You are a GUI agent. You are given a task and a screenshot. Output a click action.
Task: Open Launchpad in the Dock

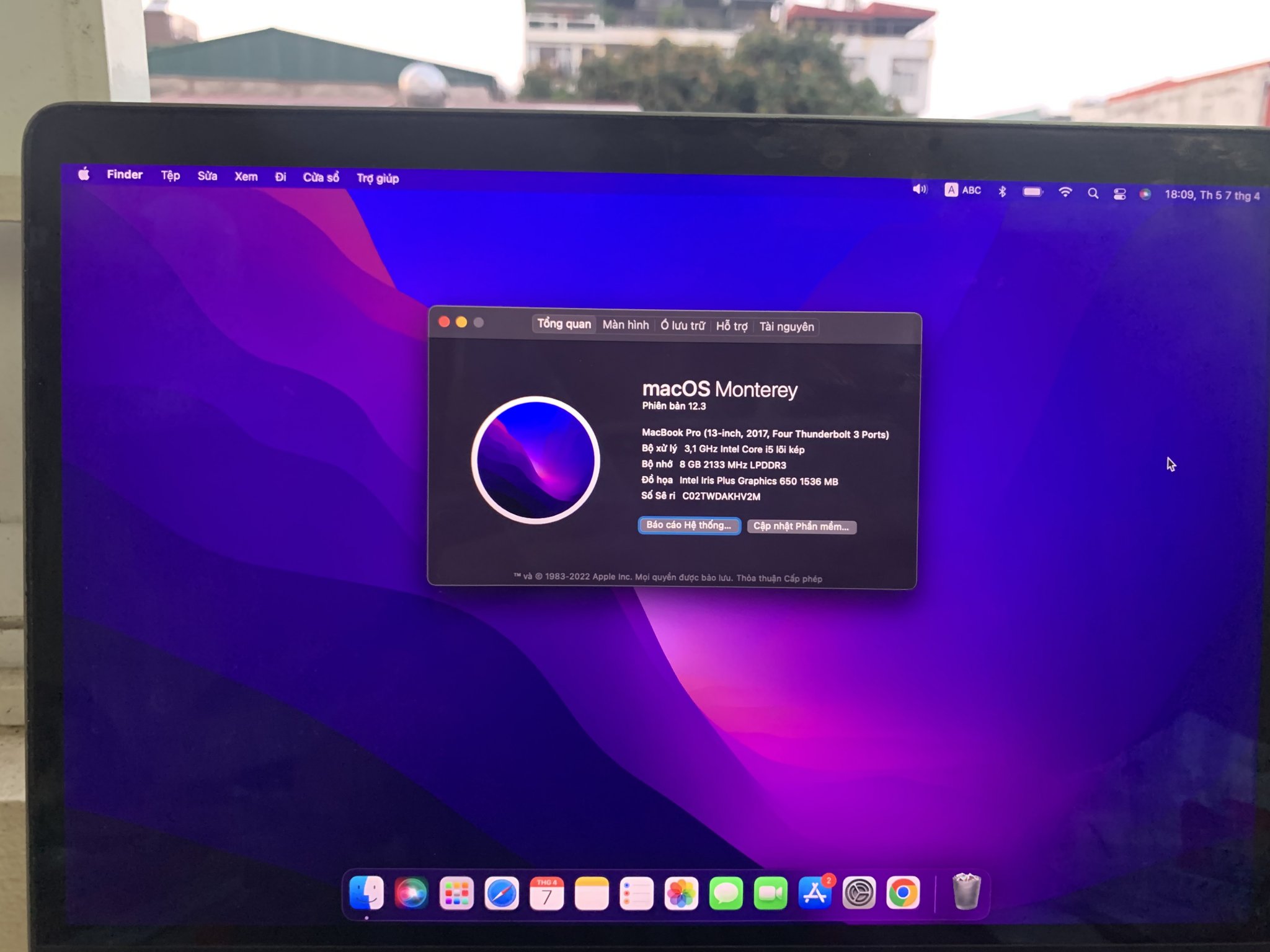456,893
